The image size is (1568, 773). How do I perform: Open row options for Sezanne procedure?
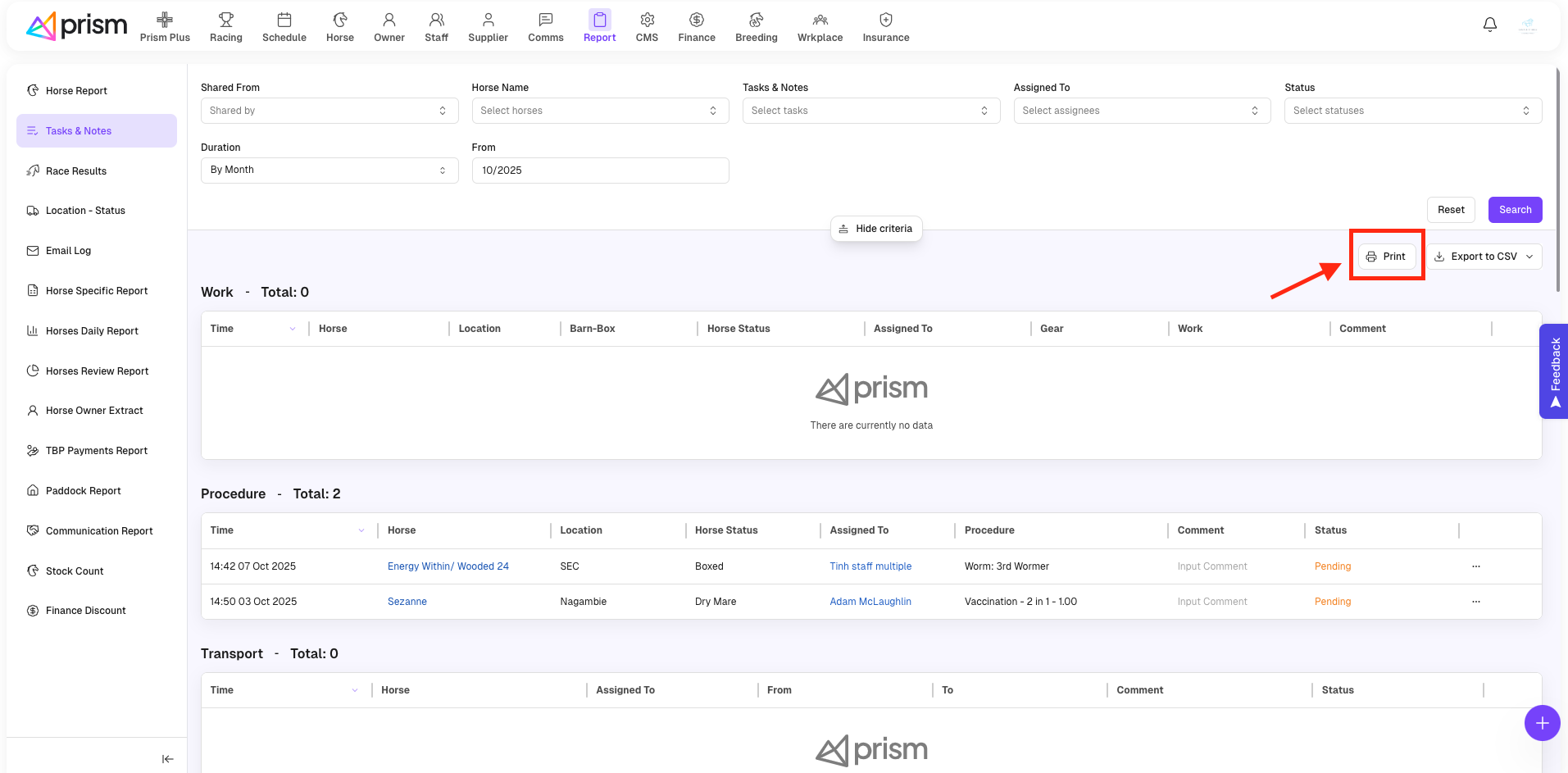pos(1475,602)
